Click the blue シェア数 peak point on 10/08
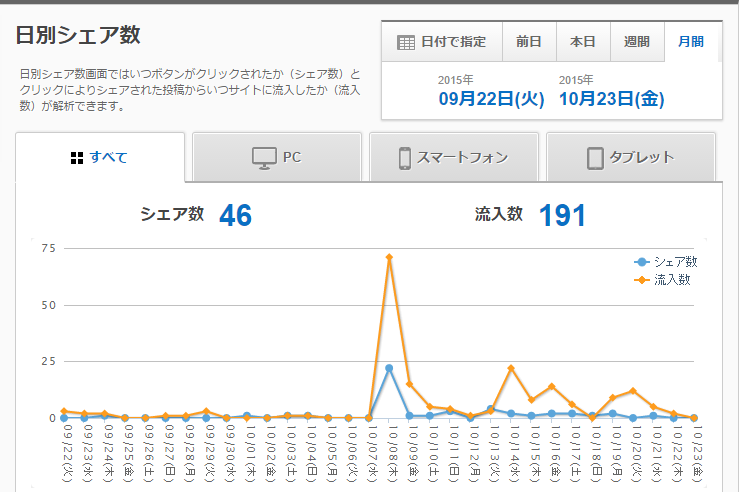This screenshot has width=739, height=492. 389,368
